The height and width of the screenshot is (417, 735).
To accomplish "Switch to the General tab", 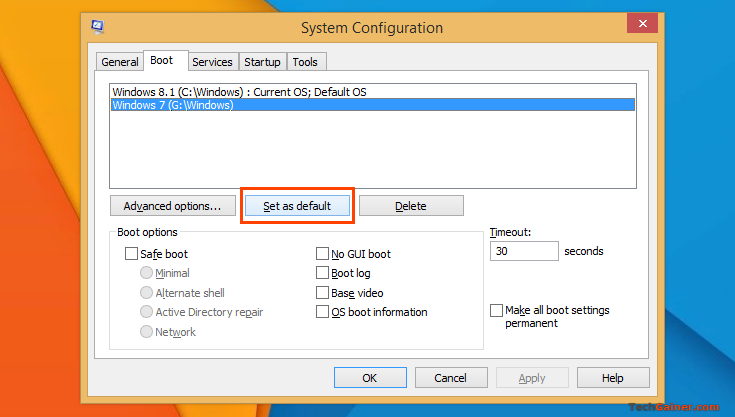I will point(120,62).
